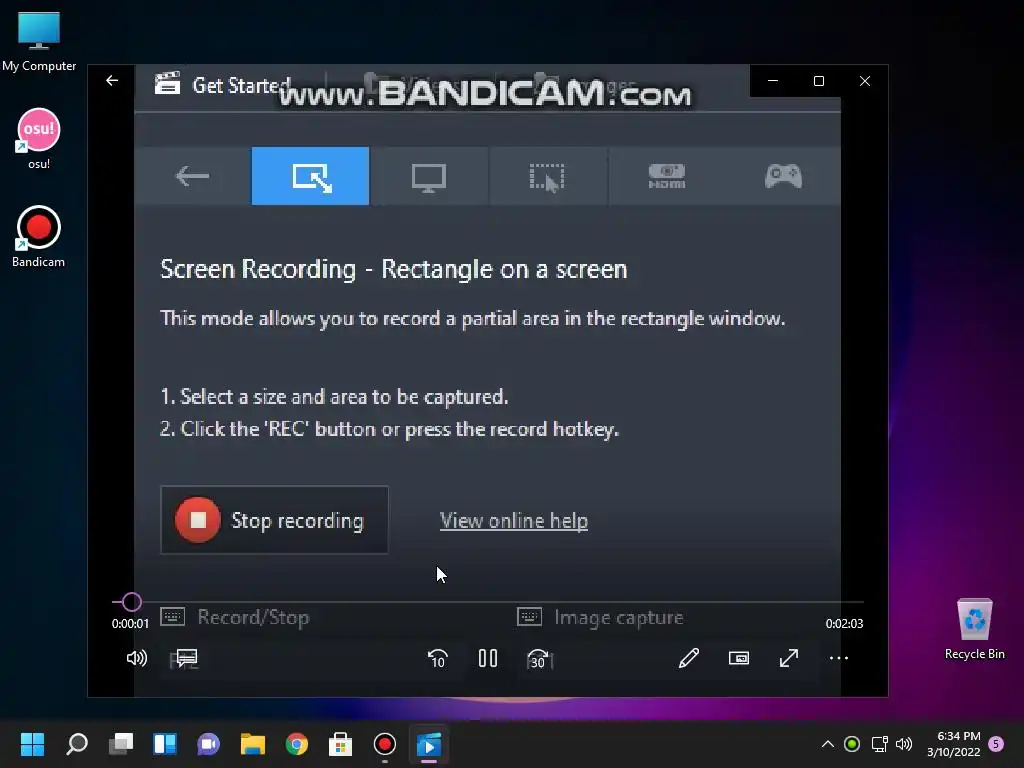Image resolution: width=1024 pixels, height=768 pixels.
Task: Open the Windows Start menu
Action: click(32, 744)
